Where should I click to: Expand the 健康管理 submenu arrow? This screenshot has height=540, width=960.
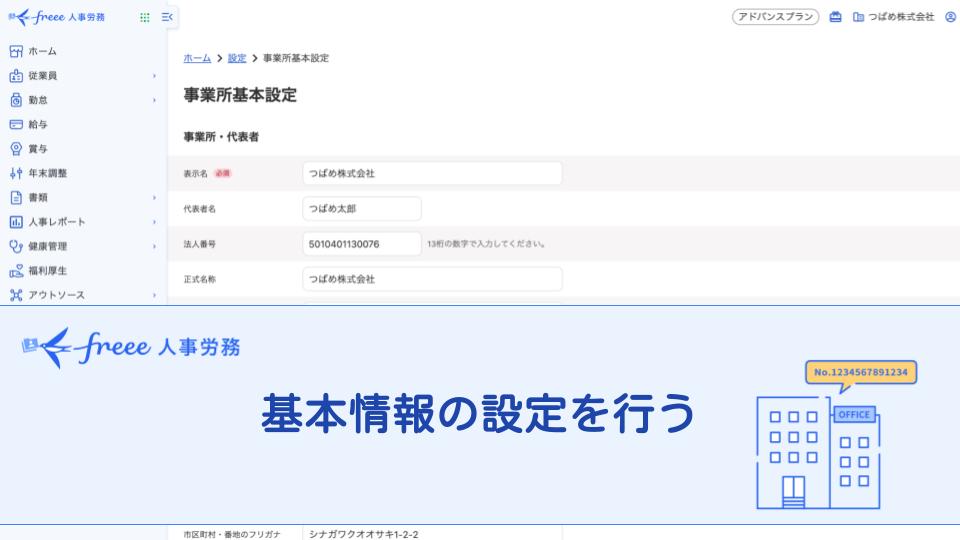click(154, 246)
